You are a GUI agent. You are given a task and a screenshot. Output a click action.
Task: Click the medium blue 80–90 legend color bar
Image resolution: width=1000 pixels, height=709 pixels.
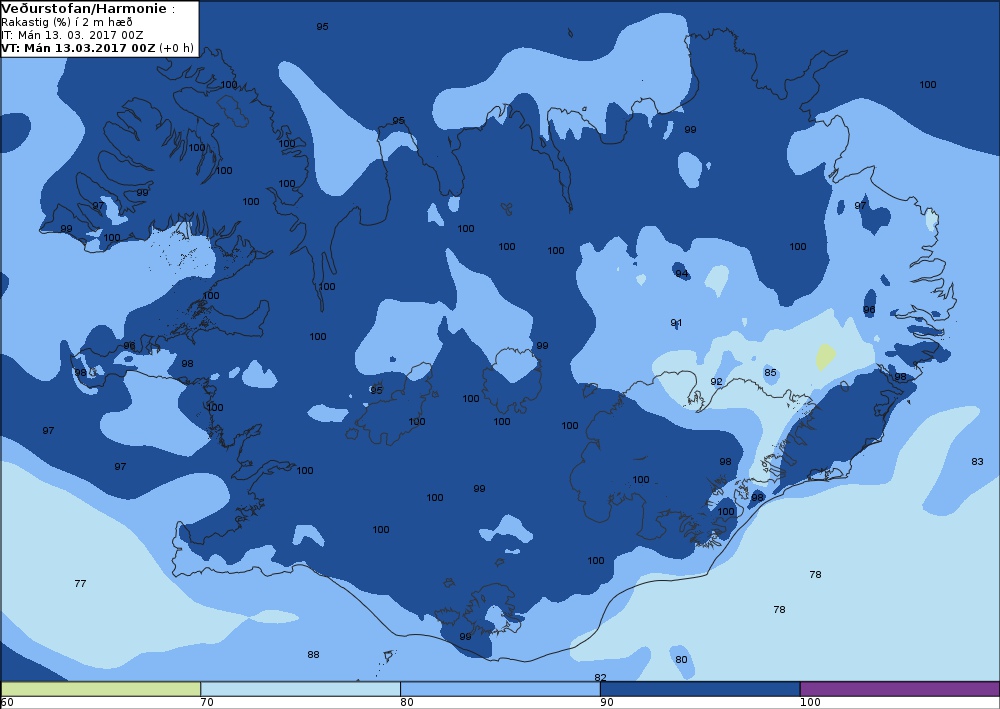pos(500,689)
